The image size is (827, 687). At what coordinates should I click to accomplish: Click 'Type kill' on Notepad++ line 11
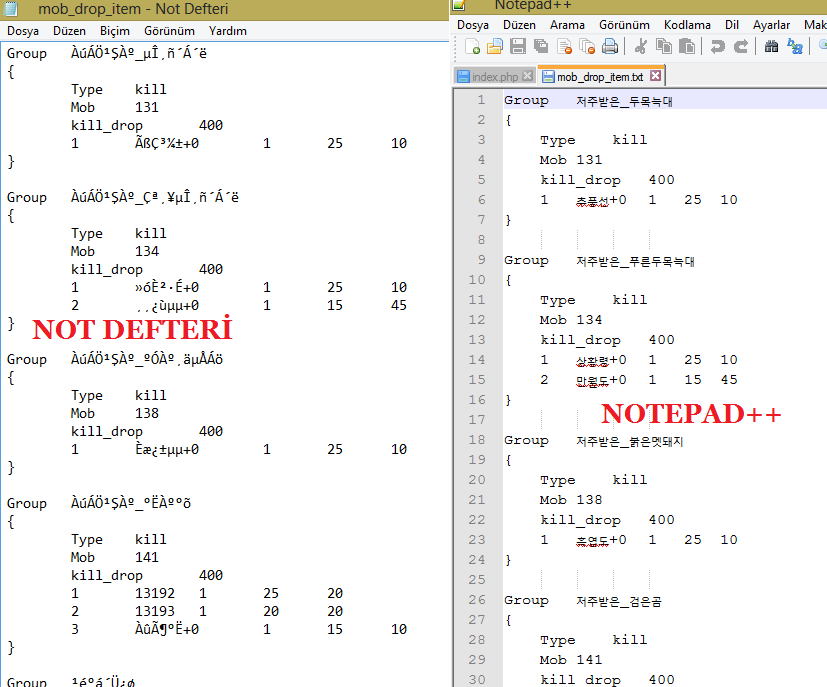593,300
